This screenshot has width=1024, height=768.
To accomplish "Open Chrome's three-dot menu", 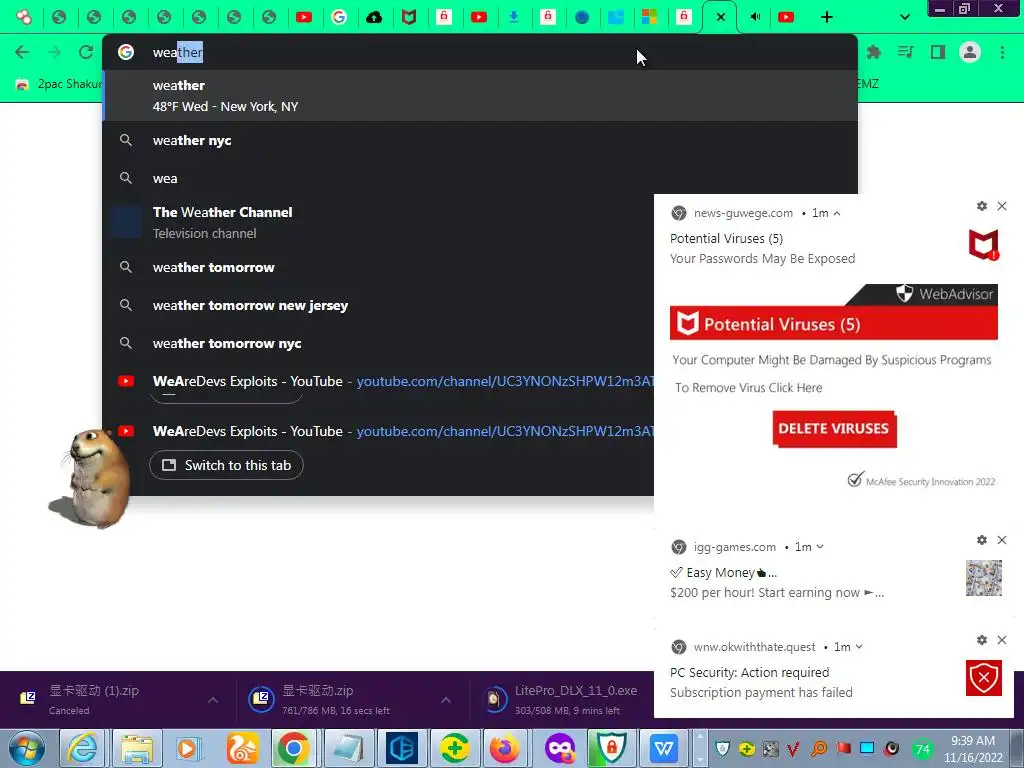I will pyautogui.click(x=1002, y=52).
